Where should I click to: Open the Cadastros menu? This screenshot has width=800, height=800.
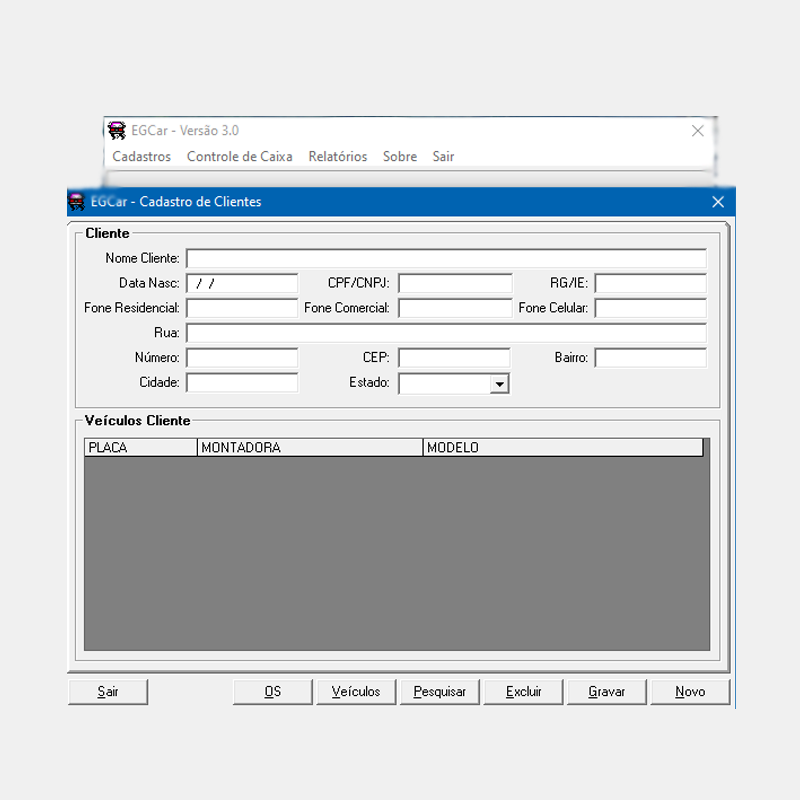pyautogui.click(x=141, y=157)
